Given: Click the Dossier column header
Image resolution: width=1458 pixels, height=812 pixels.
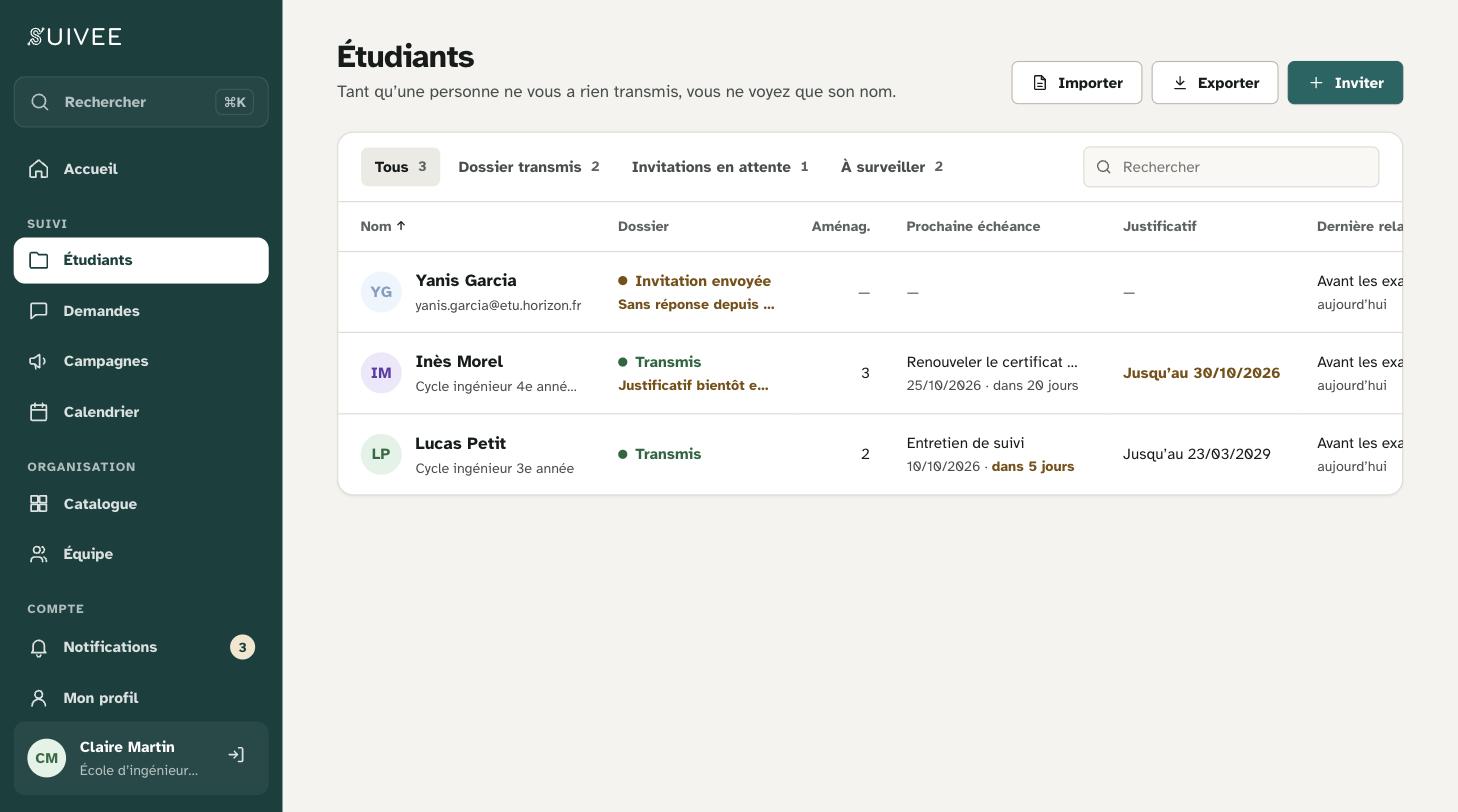Looking at the screenshot, I should [x=643, y=226].
